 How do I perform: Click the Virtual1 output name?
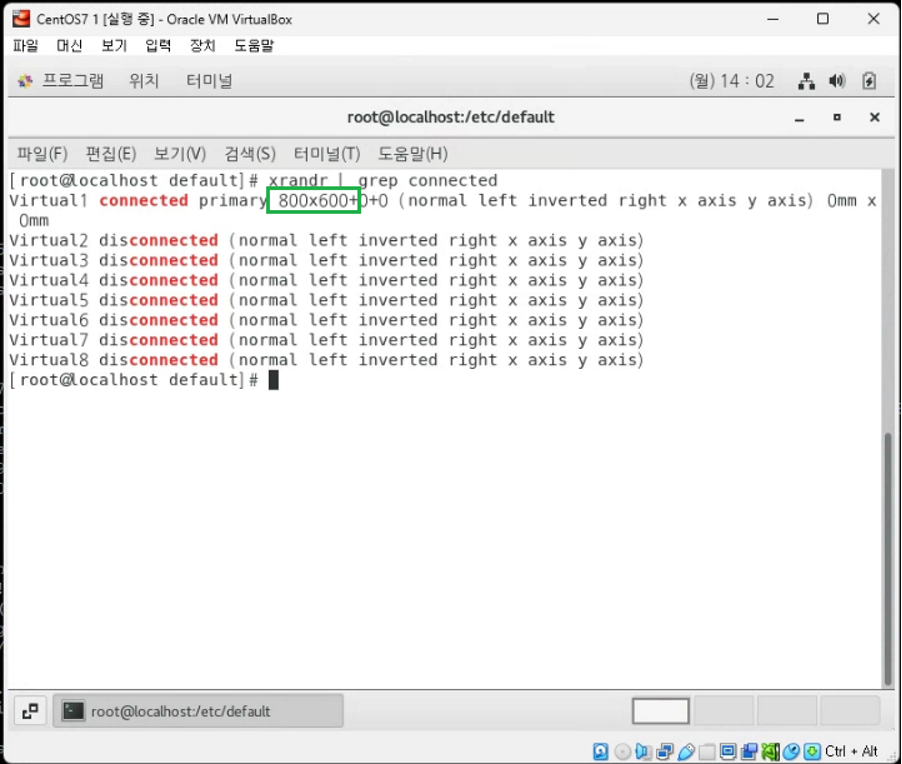tap(48, 201)
